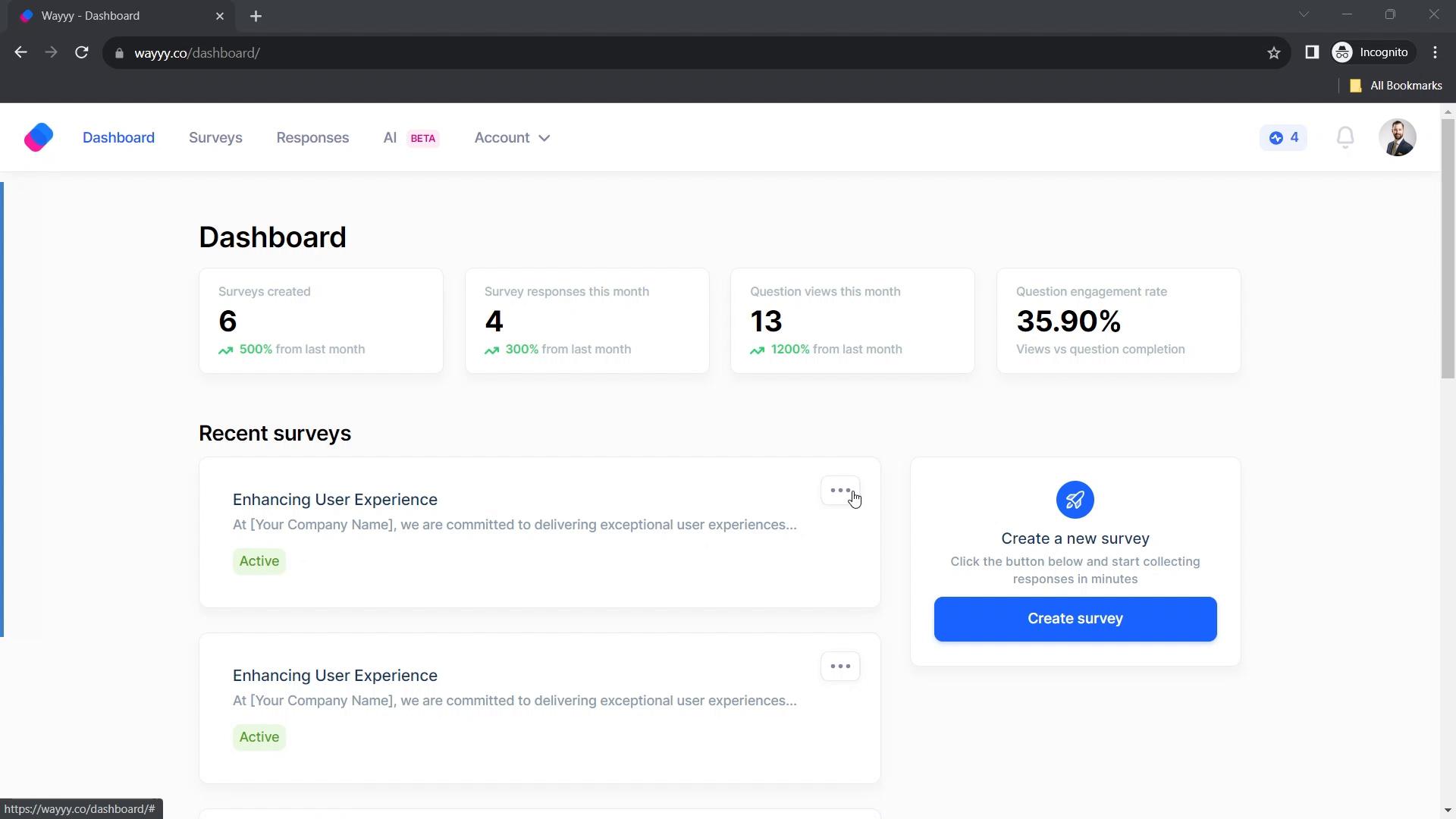Click user profile avatar icon

(x=1398, y=138)
